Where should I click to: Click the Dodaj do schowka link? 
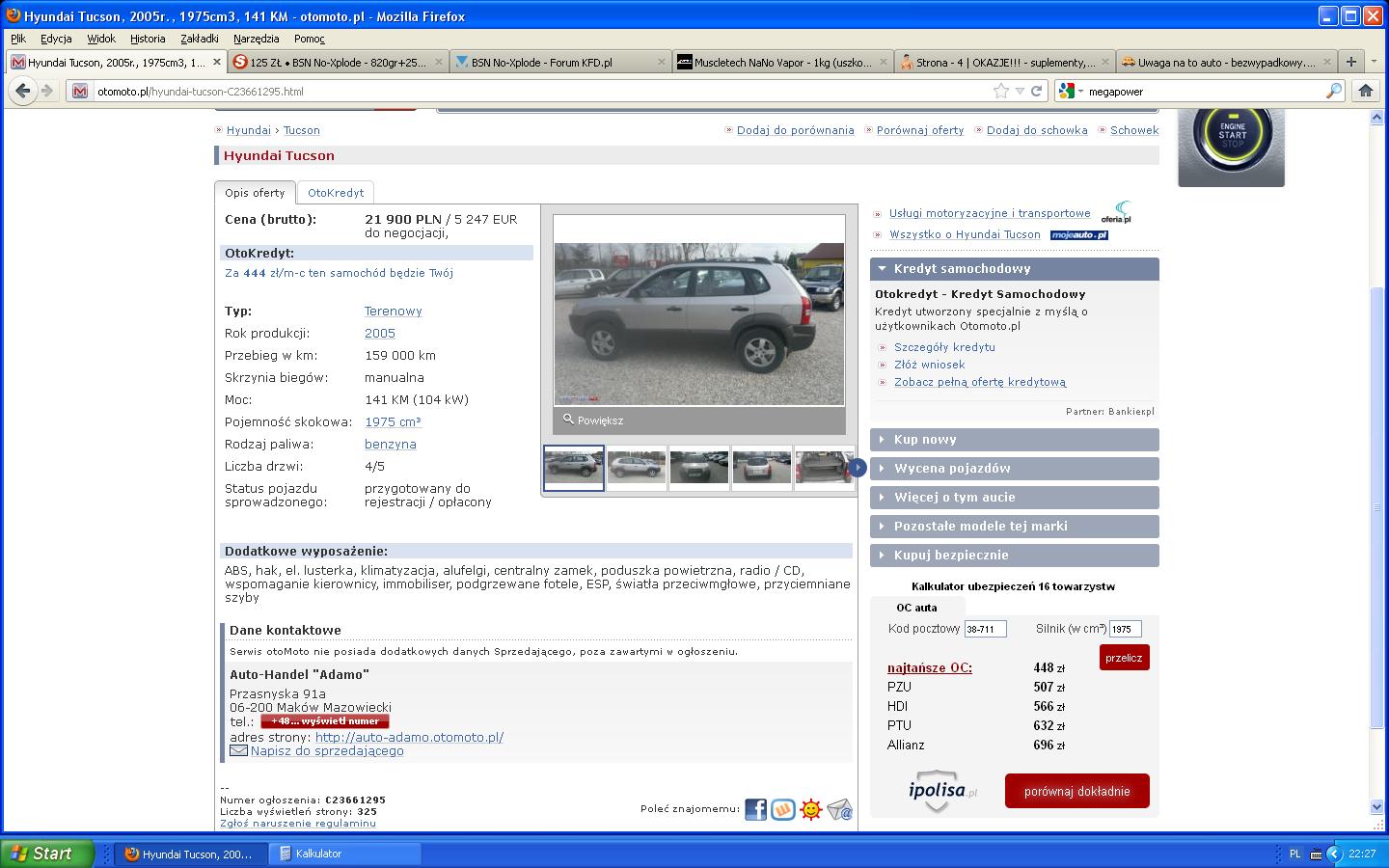click(x=1037, y=130)
